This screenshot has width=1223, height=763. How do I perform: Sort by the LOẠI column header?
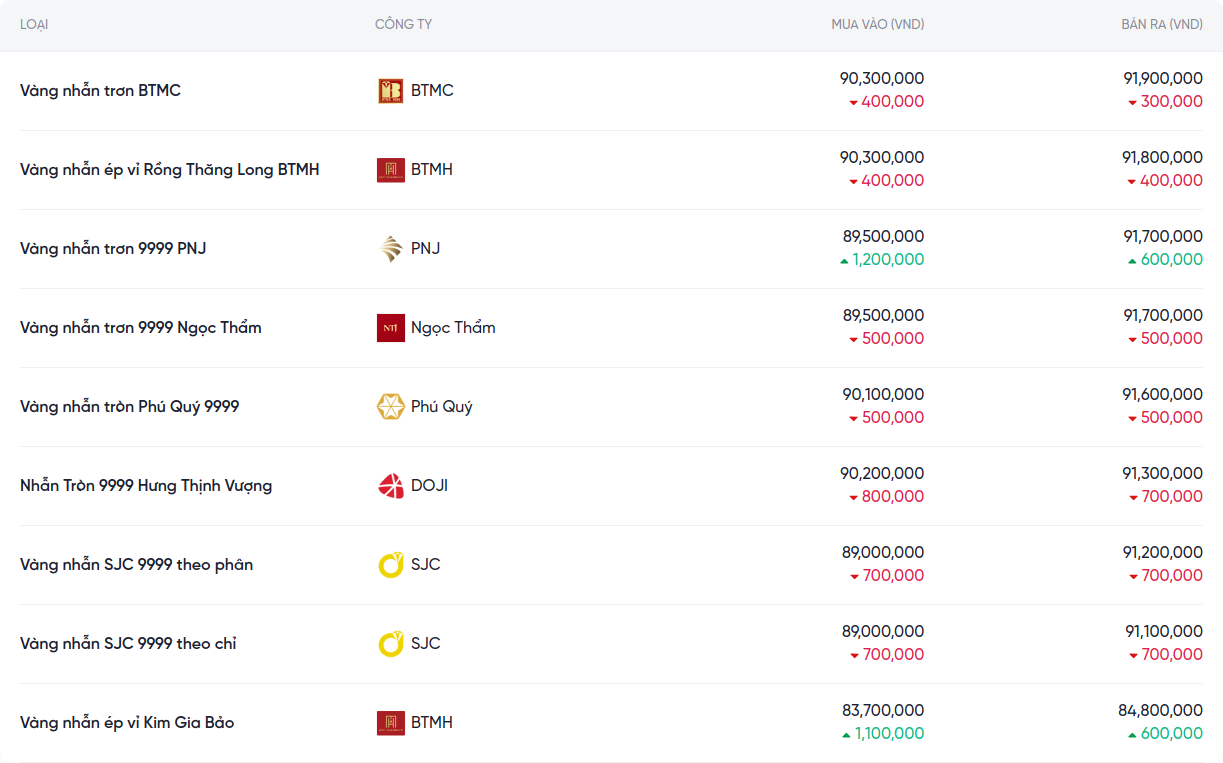pyautogui.click(x=34, y=24)
